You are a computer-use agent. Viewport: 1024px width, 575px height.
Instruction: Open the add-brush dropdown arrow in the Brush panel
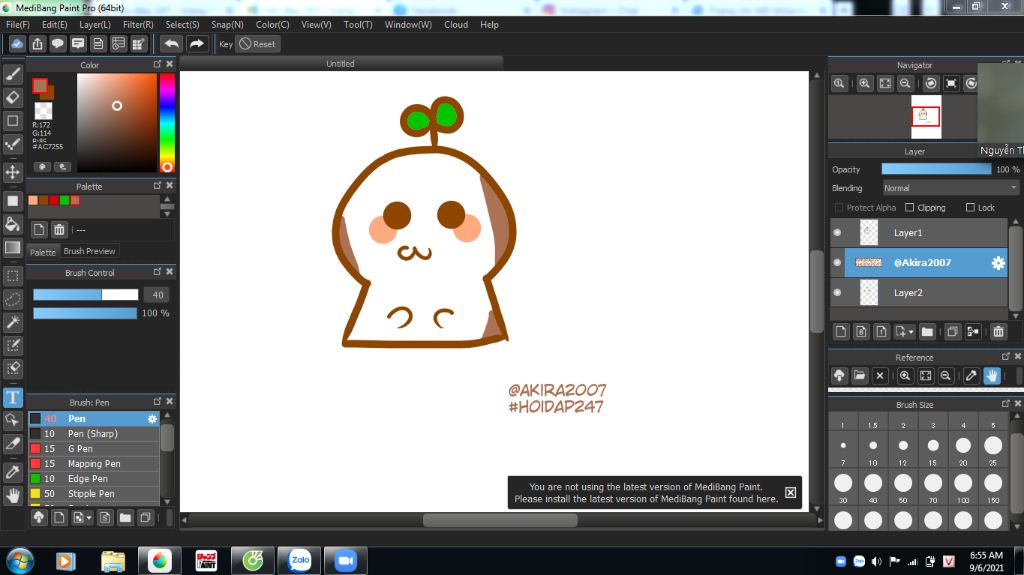pos(89,518)
